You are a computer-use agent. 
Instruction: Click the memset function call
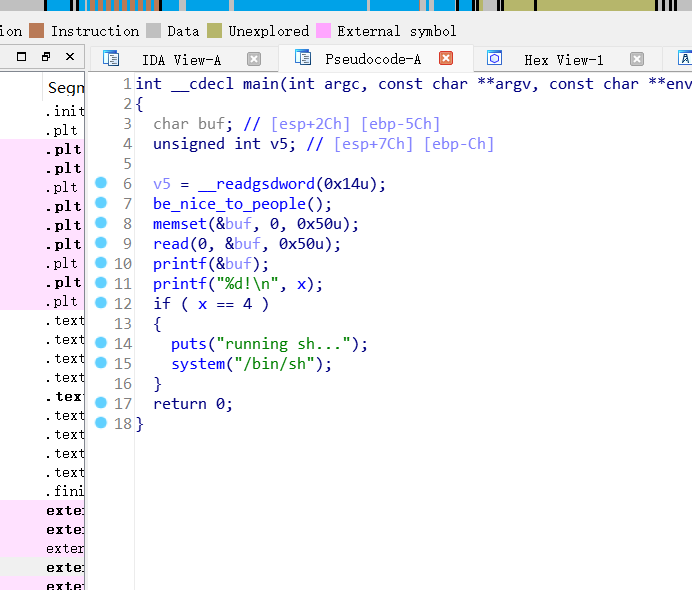(x=180, y=224)
